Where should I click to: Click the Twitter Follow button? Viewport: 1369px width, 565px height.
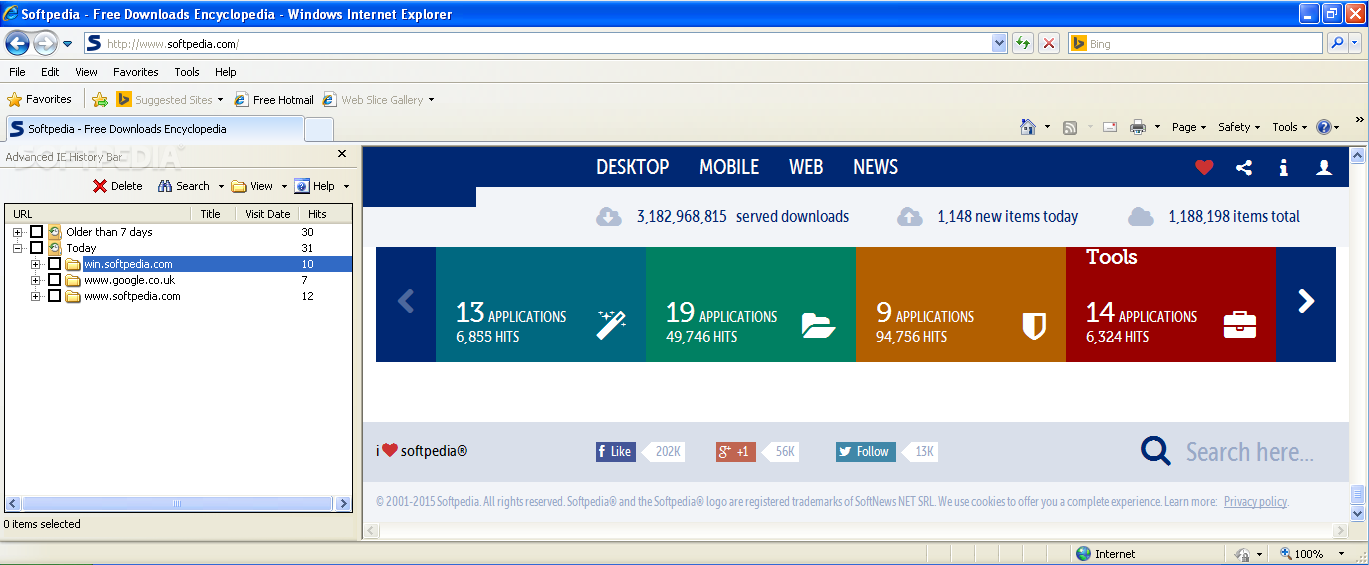(866, 452)
